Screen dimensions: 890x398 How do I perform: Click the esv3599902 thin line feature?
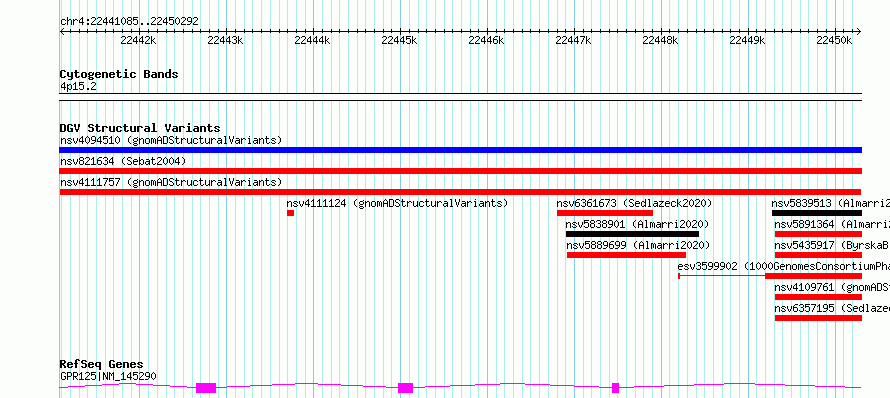(721, 276)
